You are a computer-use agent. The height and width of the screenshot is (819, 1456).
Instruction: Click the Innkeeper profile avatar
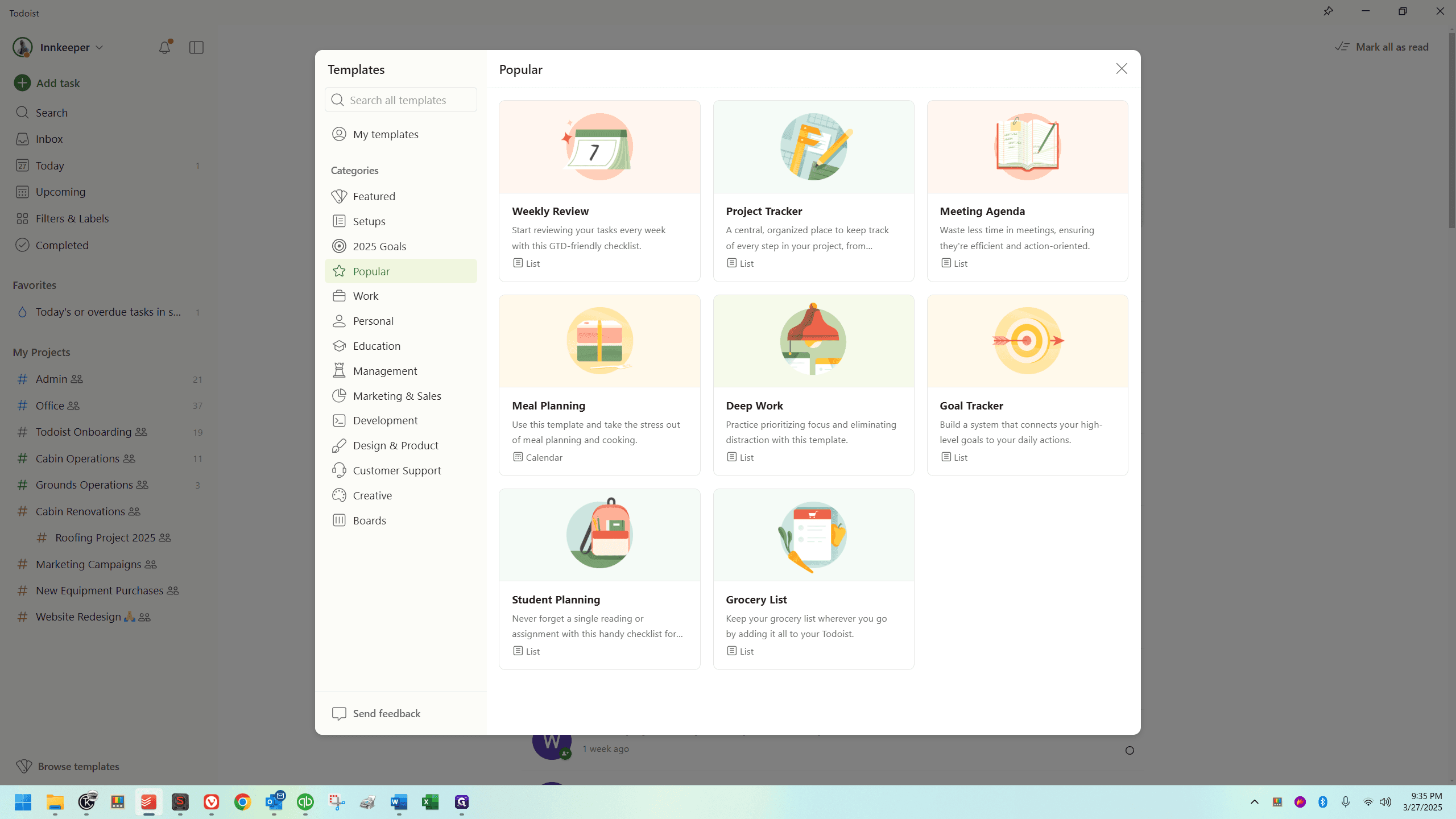pyautogui.click(x=23, y=47)
